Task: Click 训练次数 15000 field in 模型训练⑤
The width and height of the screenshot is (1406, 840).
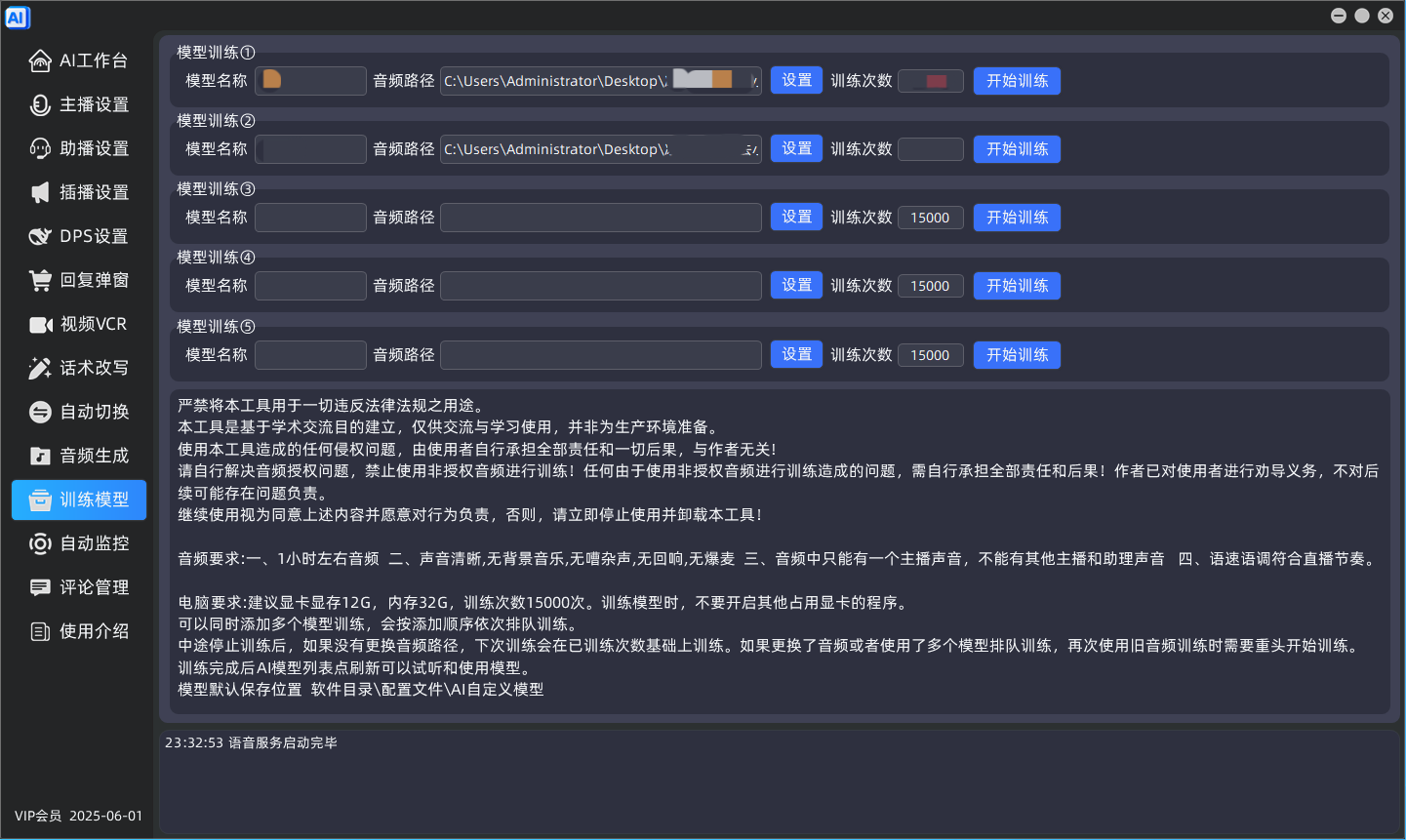Action: 931,355
